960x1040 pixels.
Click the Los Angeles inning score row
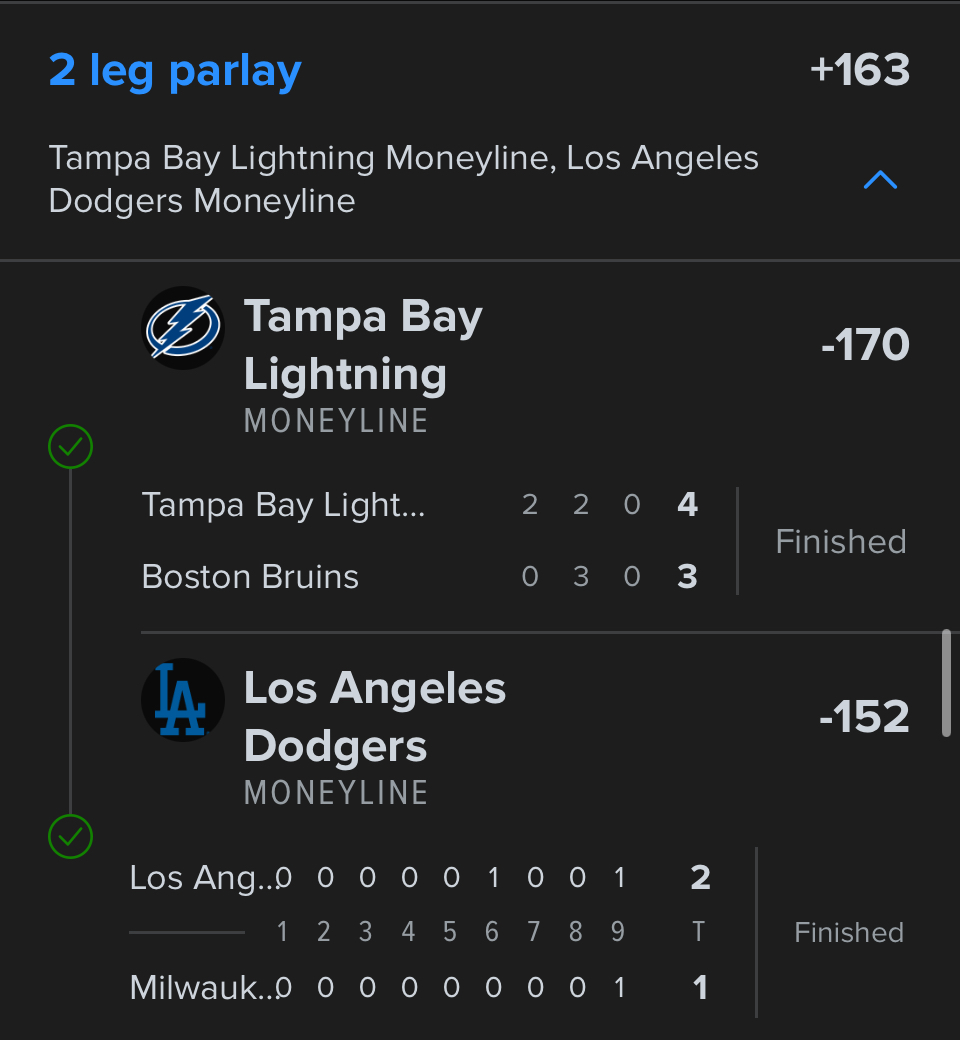420,878
